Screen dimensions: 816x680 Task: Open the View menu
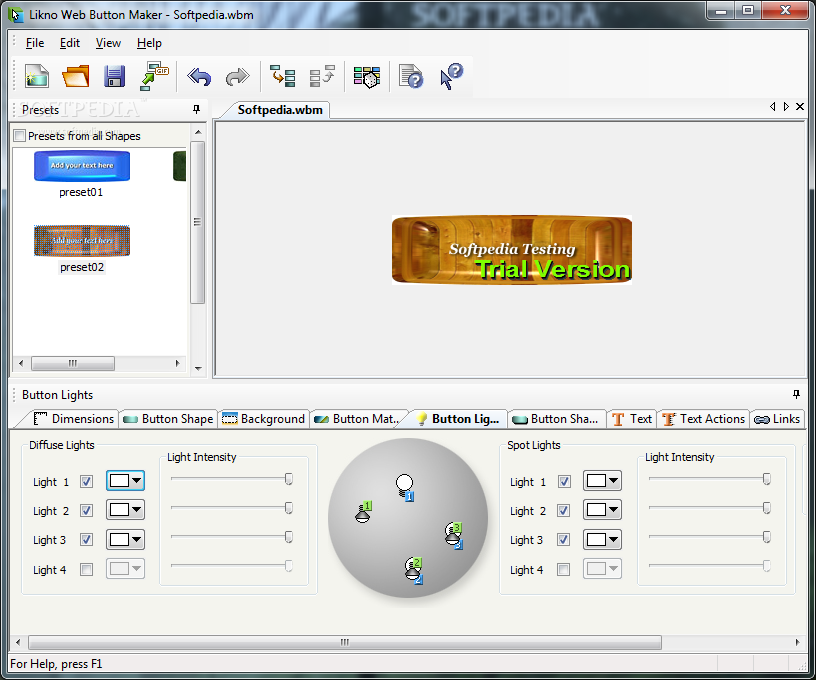[108, 43]
